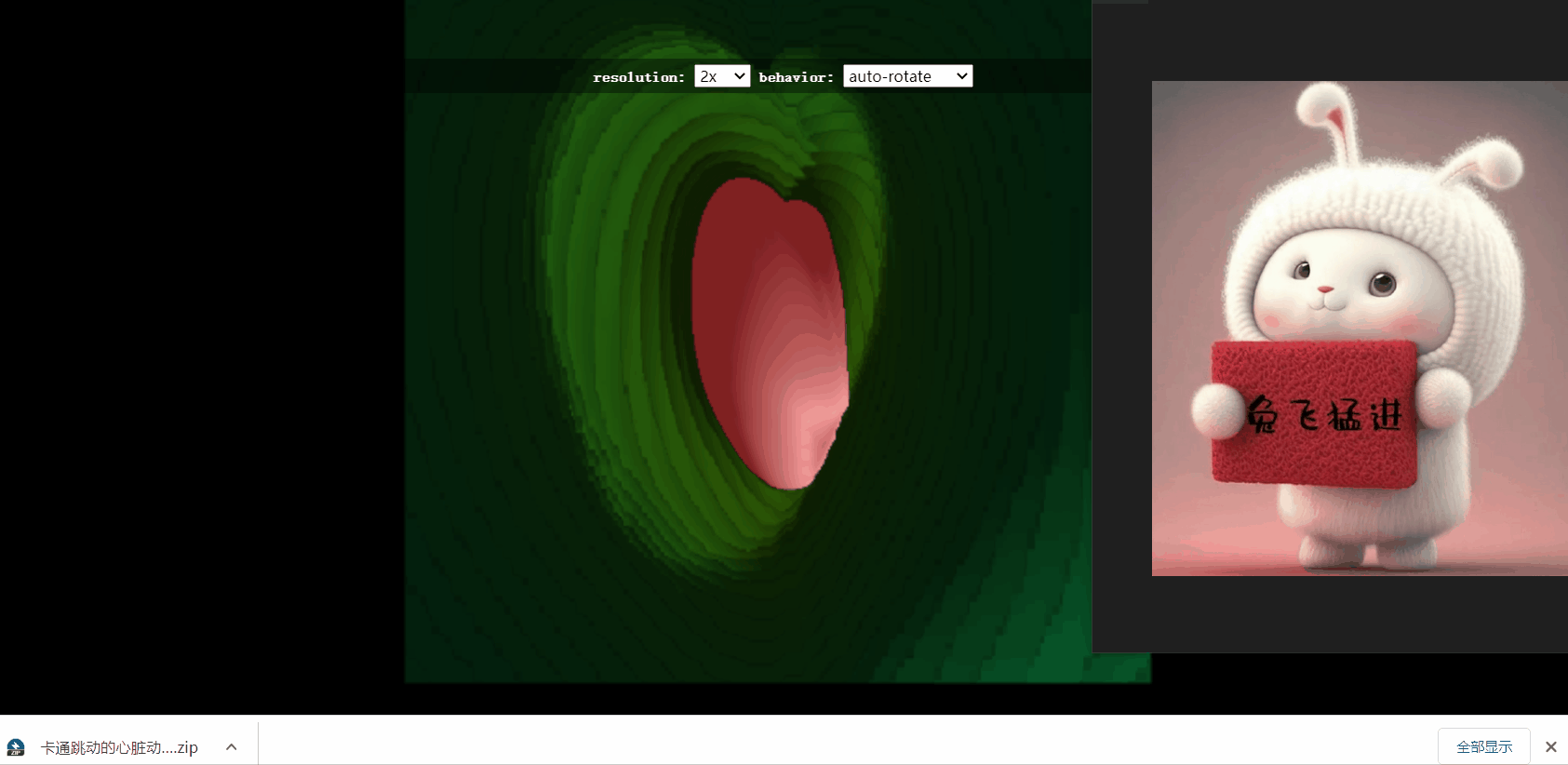
Task: Click the behavior label text
Action: pyautogui.click(x=797, y=77)
